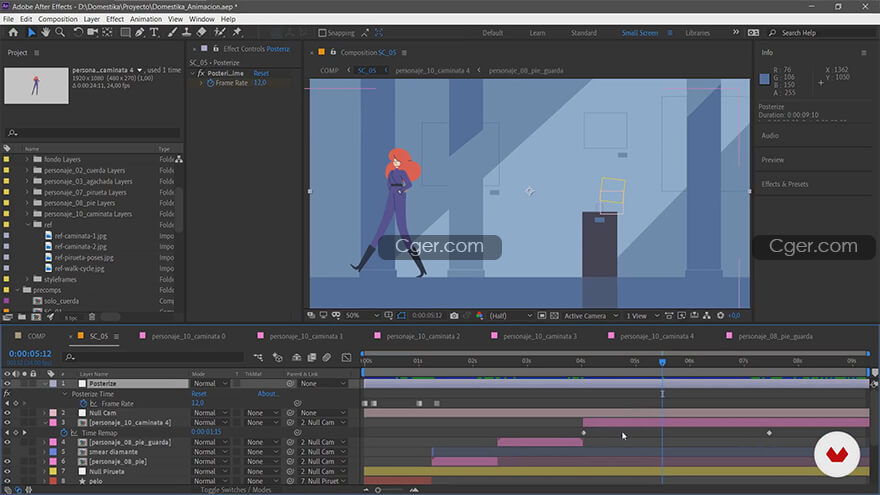Select the Pen tool
Image resolution: width=880 pixels, height=495 pixels.
[139, 32]
